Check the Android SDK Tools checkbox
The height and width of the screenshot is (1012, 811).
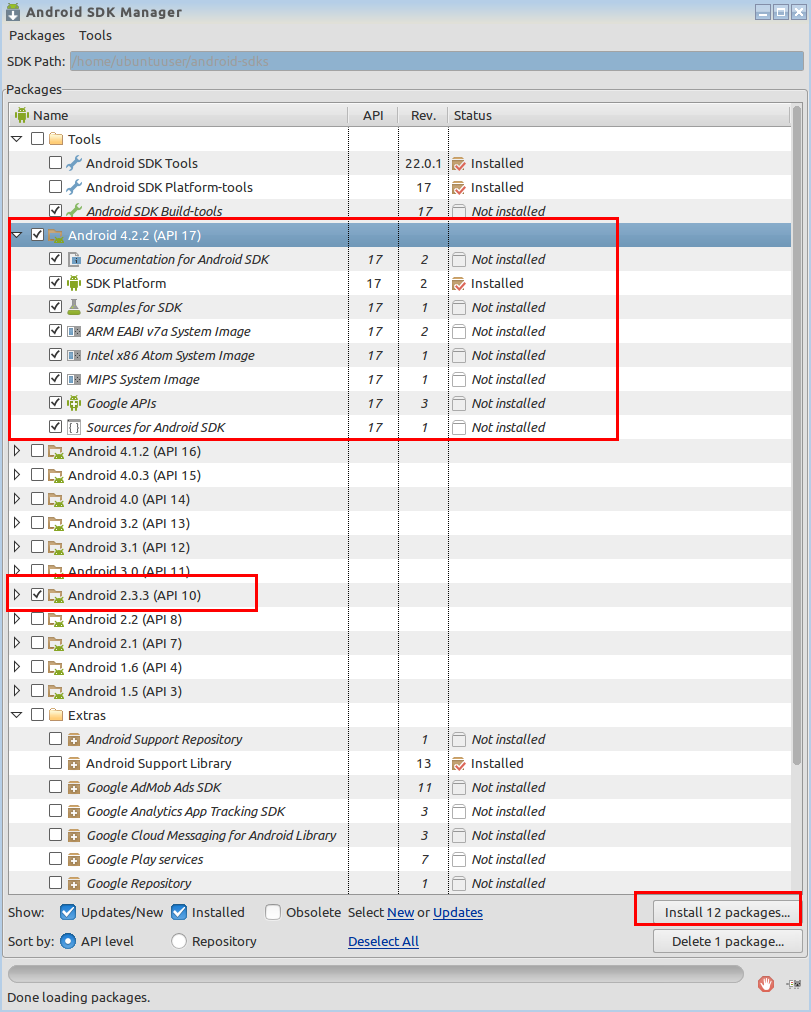click(55, 163)
